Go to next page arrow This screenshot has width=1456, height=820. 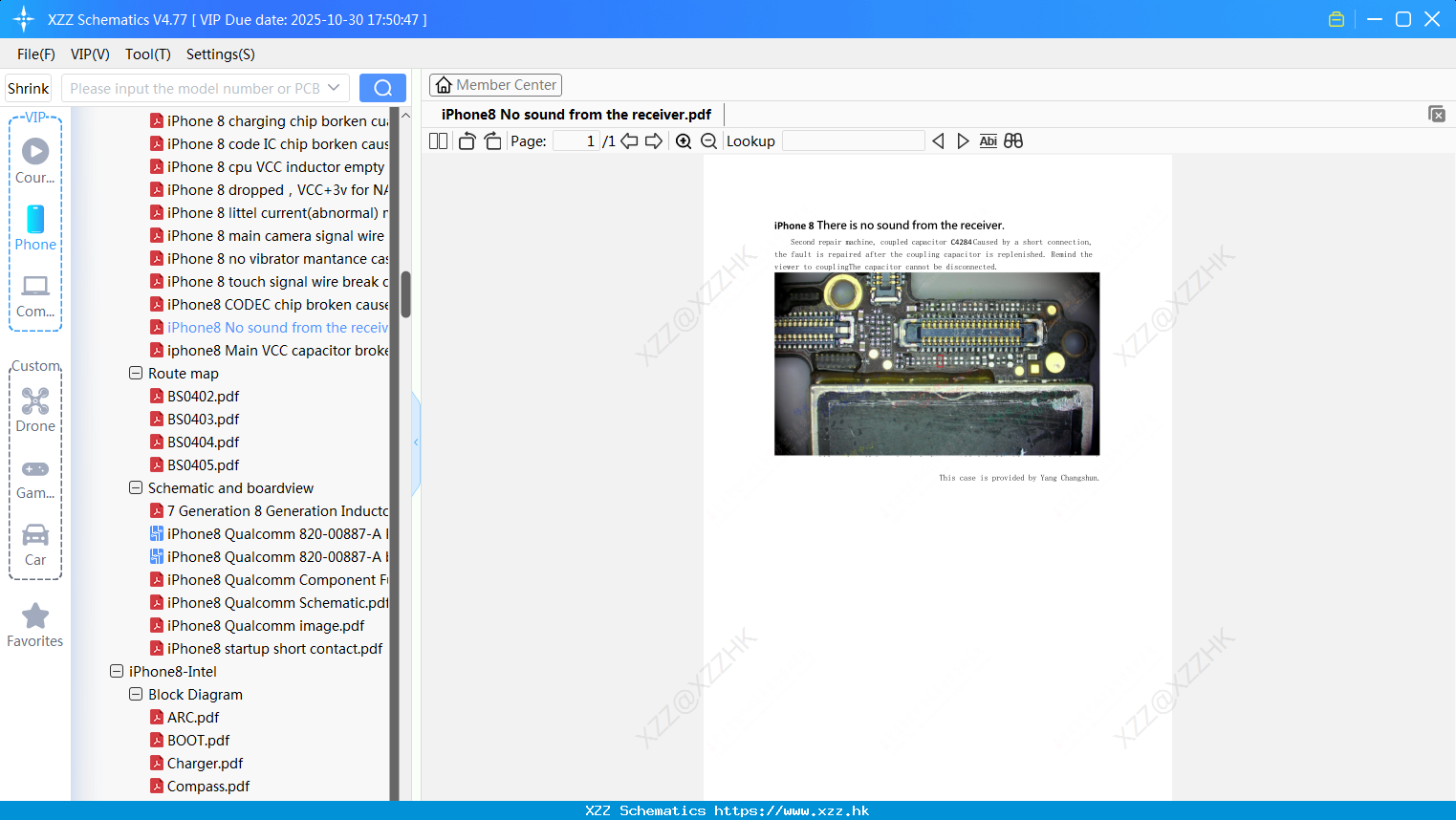654,140
